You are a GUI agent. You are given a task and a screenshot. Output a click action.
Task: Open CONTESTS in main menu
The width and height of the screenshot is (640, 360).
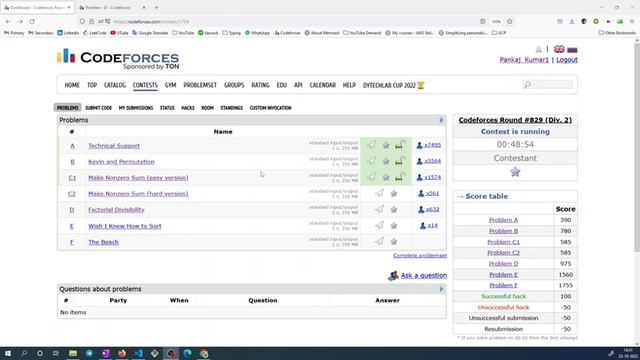(x=145, y=85)
